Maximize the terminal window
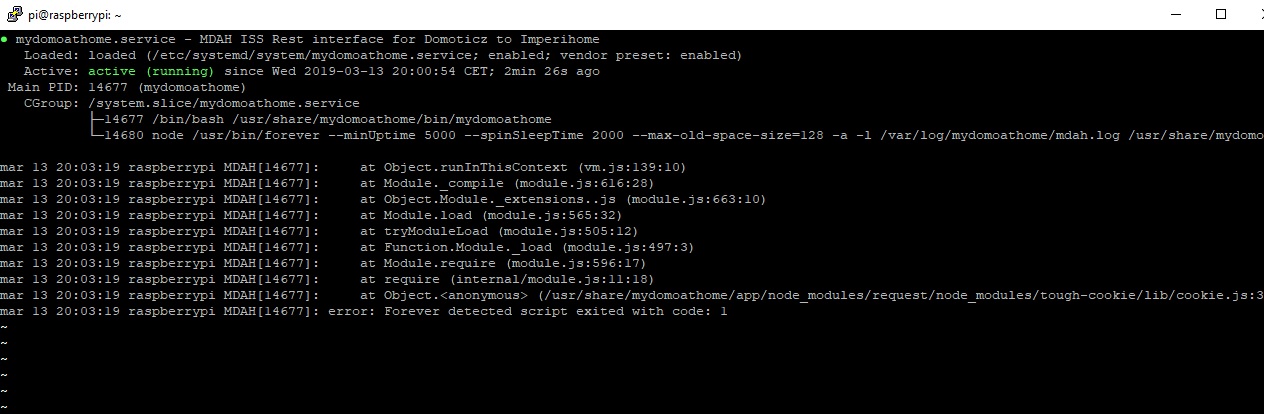 tap(1220, 15)
